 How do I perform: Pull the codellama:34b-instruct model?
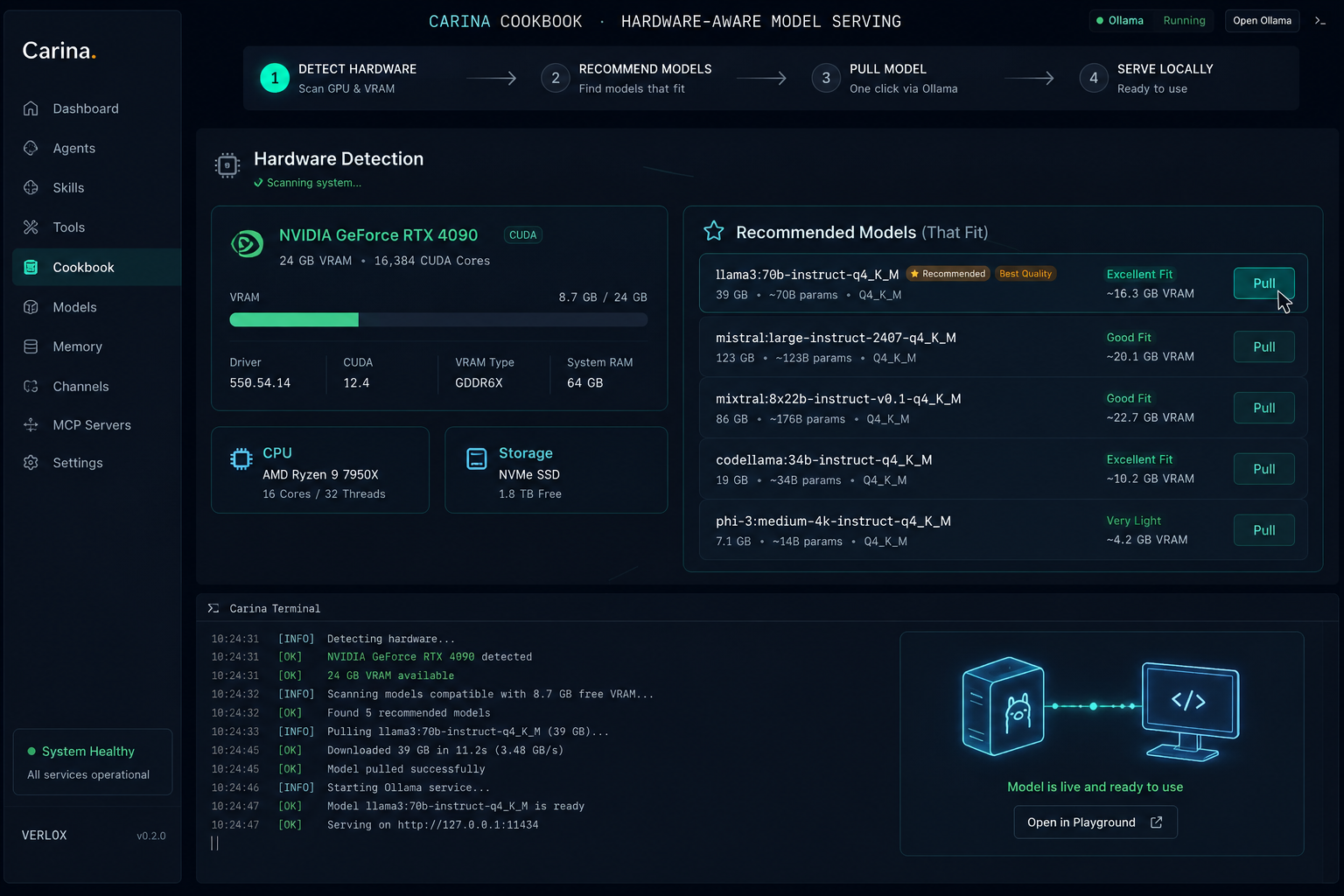tap(1263, 469)
